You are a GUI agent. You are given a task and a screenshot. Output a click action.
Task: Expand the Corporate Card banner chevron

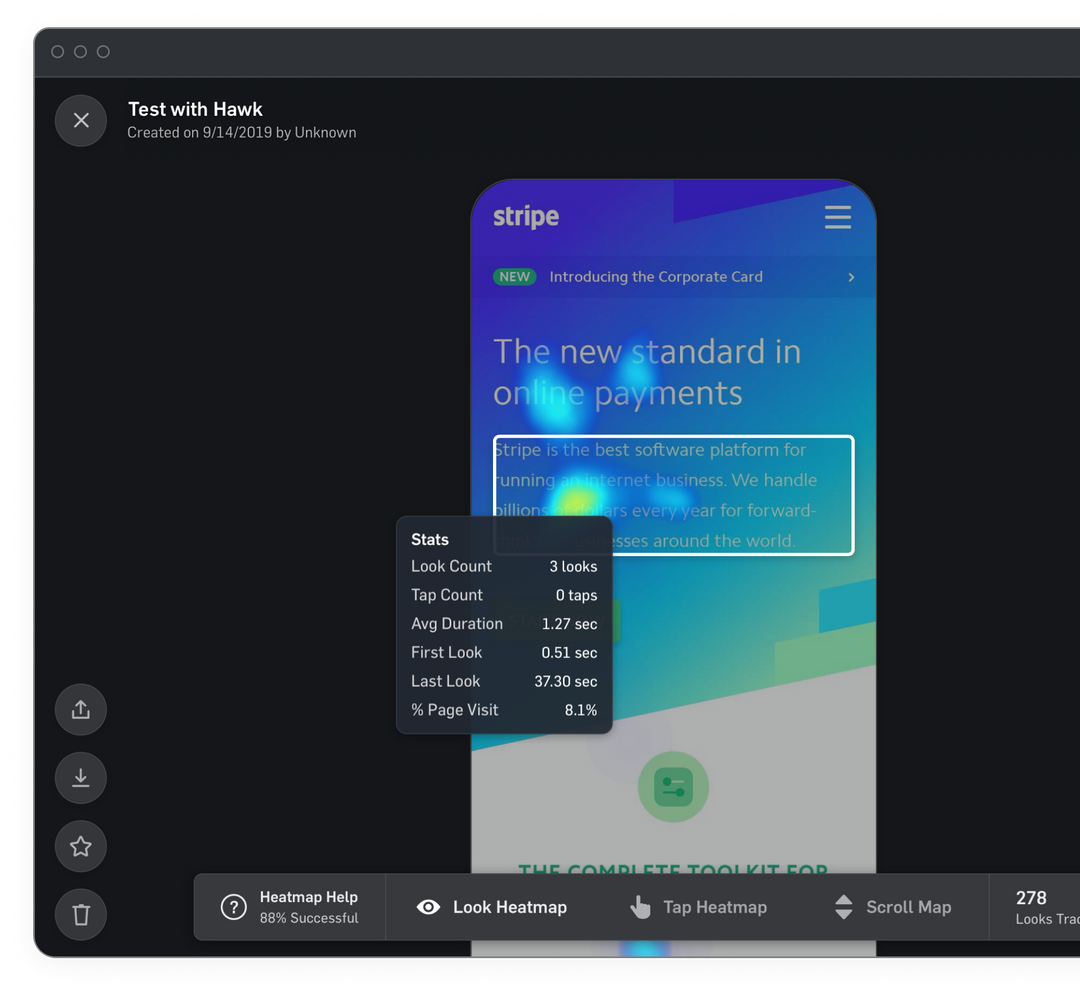point(851,277)
